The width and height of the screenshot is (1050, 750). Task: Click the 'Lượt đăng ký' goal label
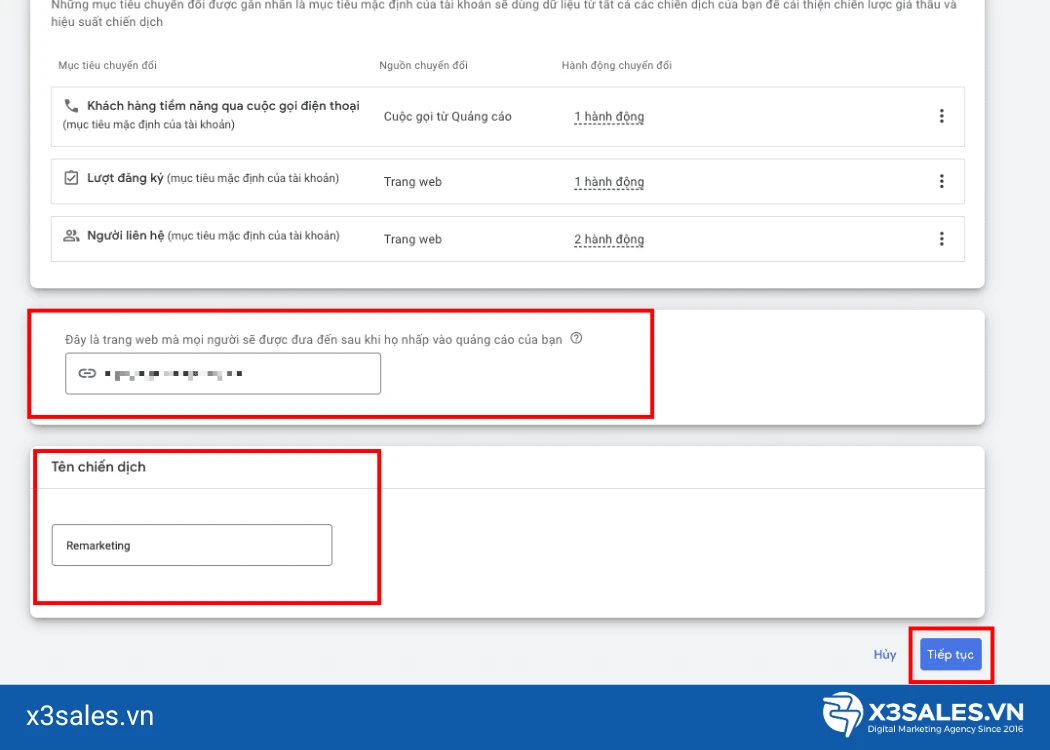click(125, 177)
